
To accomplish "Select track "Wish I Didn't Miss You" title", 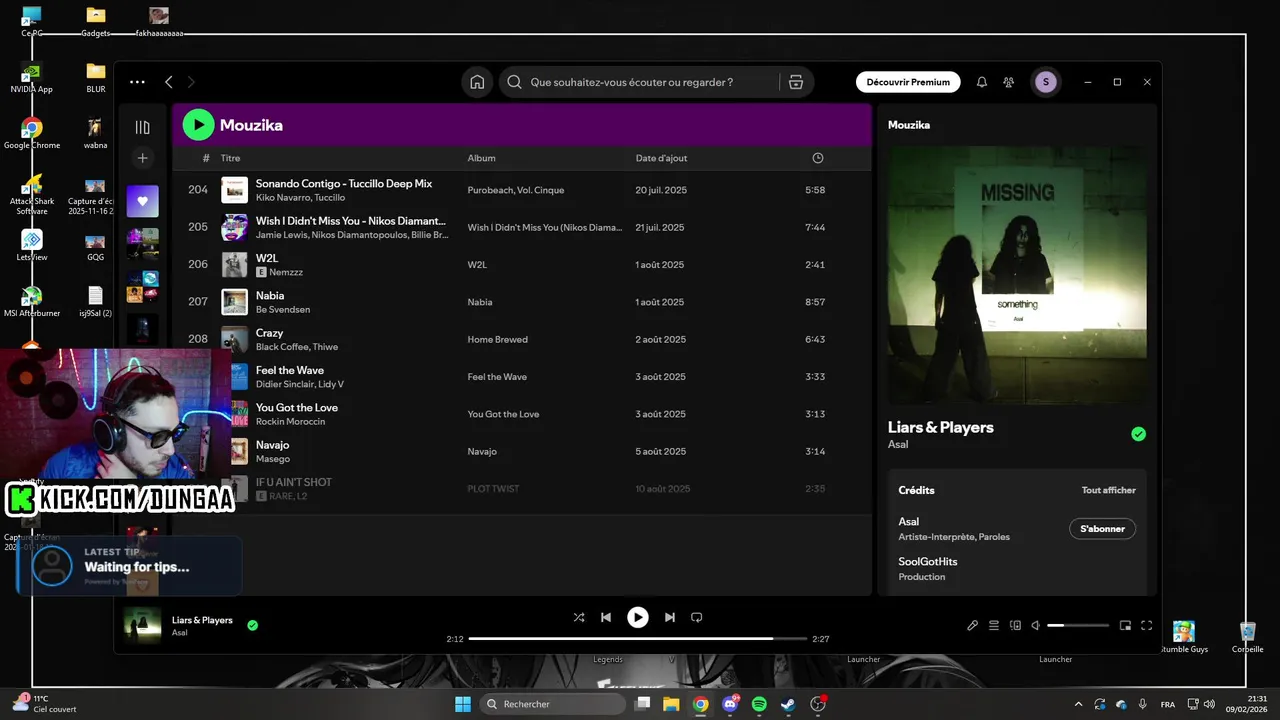I will coord(351,221).
